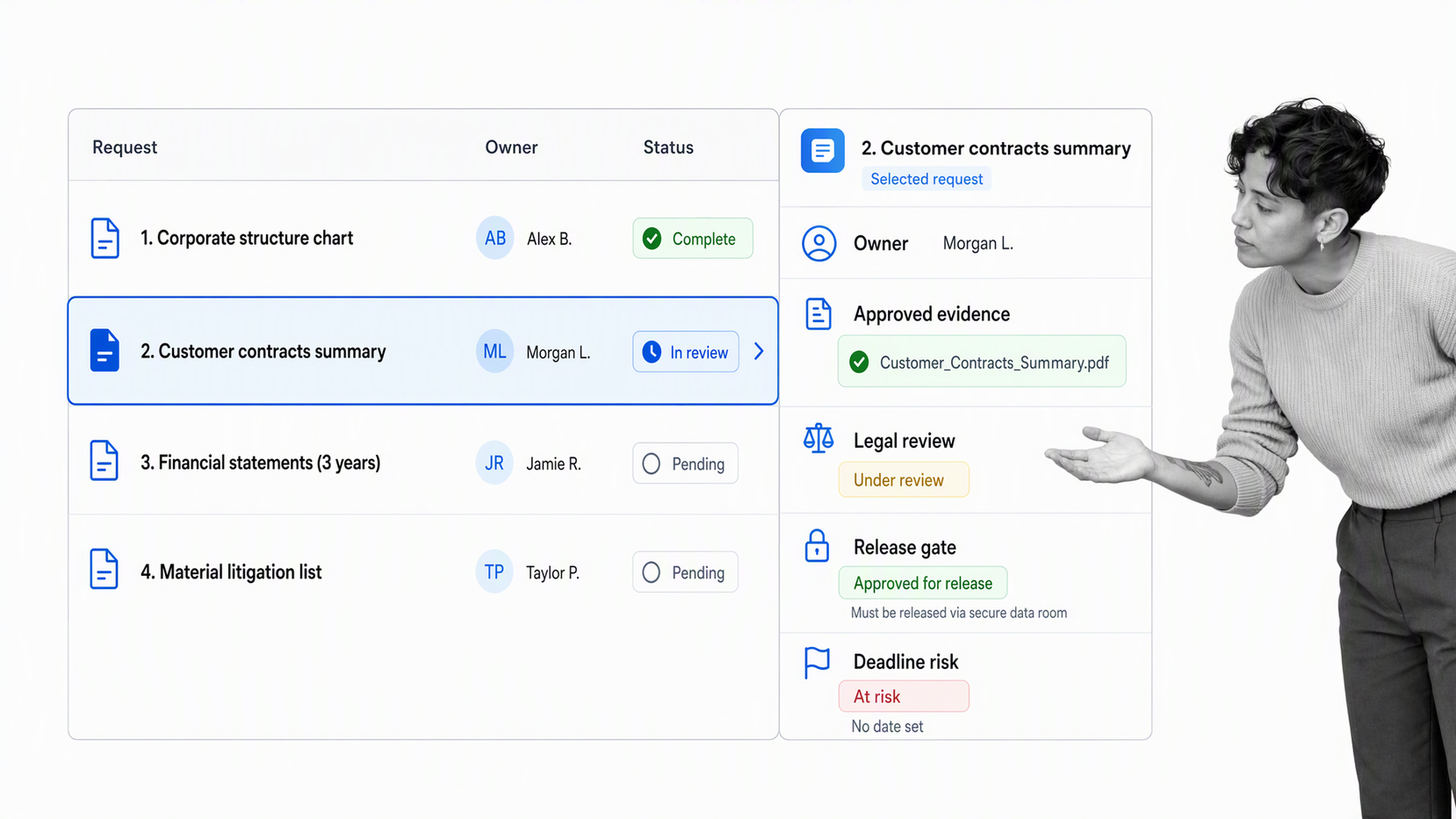
Task: Click the TP avatar for Taylor P.
Action: click(x=494, y=572)
